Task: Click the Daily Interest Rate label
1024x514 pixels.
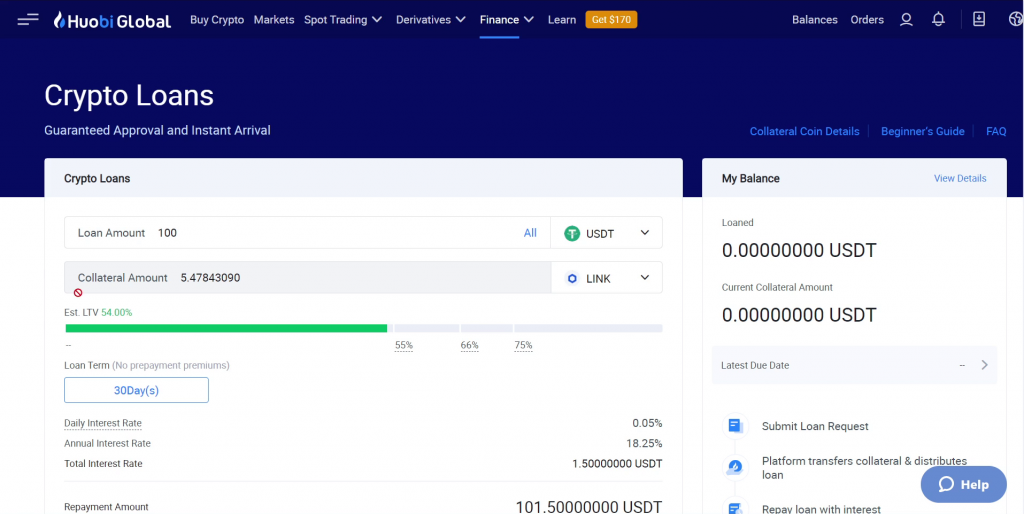Action: (x=103, y=423)
